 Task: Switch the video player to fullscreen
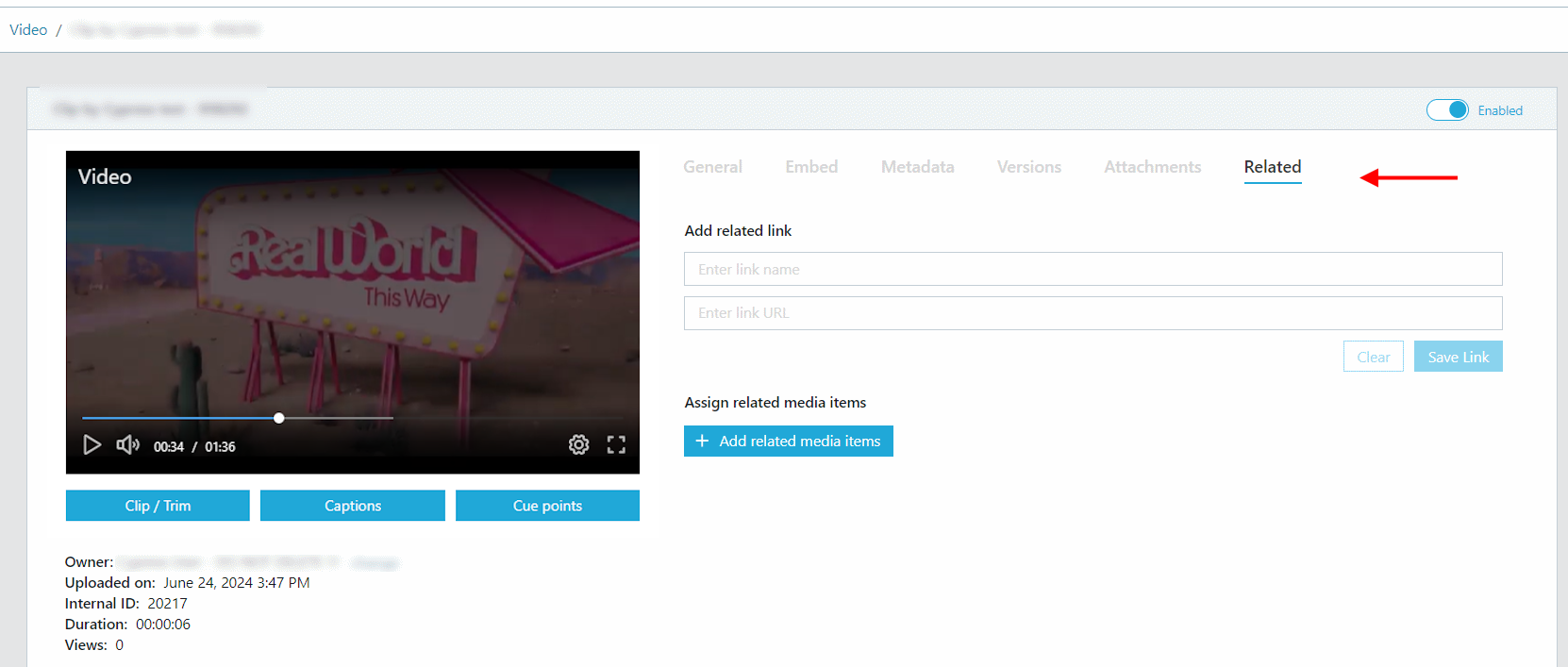(616, 444)
